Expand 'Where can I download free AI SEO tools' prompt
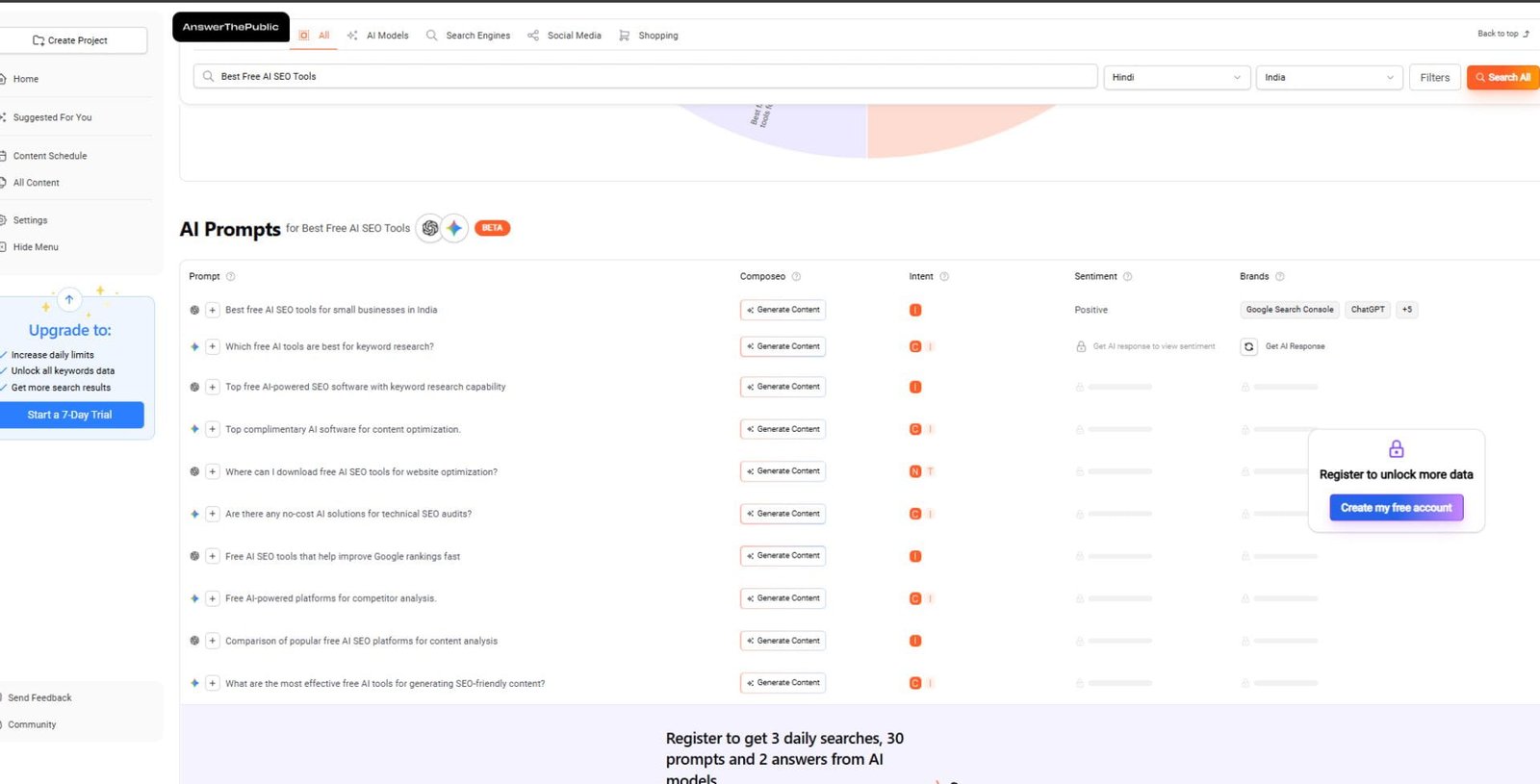This screenshot has height=784, width=1540. point(213,471)
